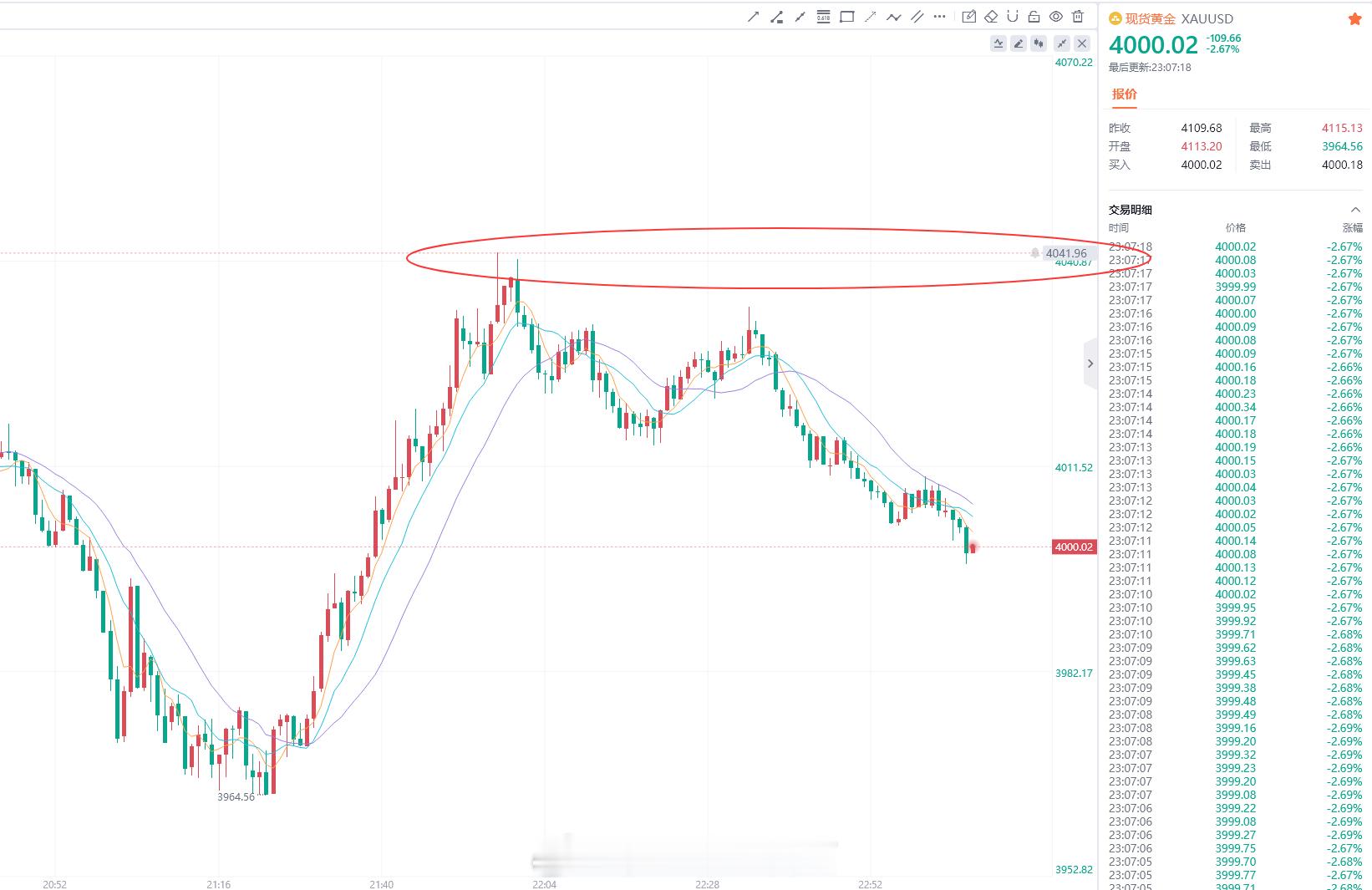This screenshot has height=890, width=1372.
Task: Click the 最高 value 4115.13
Action: pos(1342,128)
